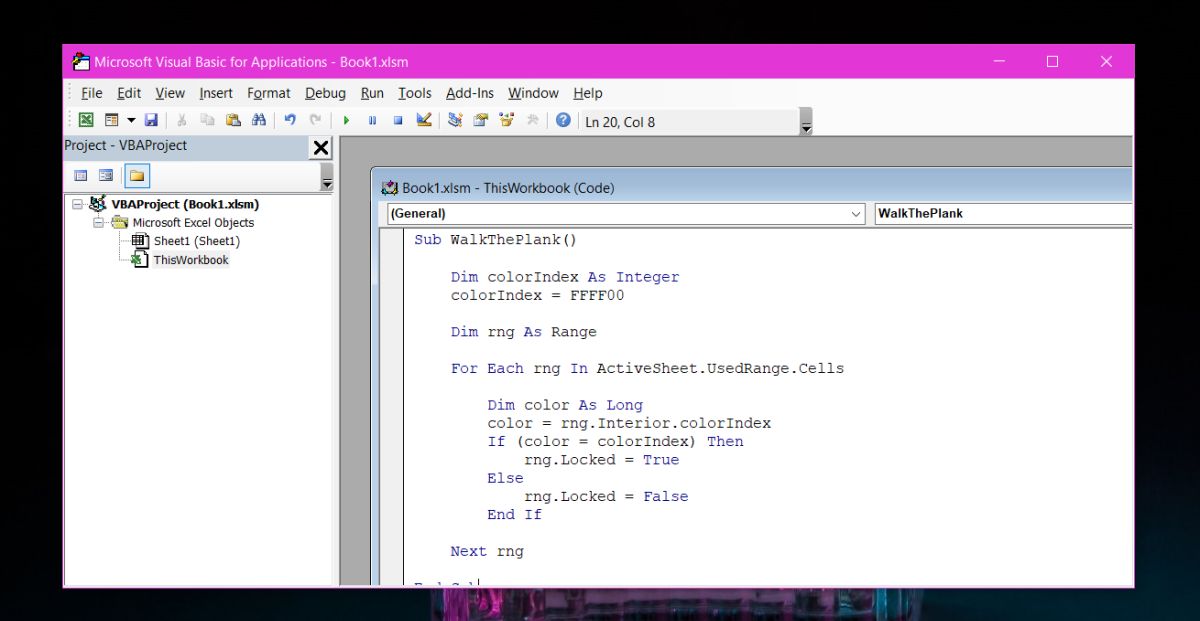The width and height of the screenshot is (1200, 621).
Task: Open the Tools menu
Action: coord(414,93)
